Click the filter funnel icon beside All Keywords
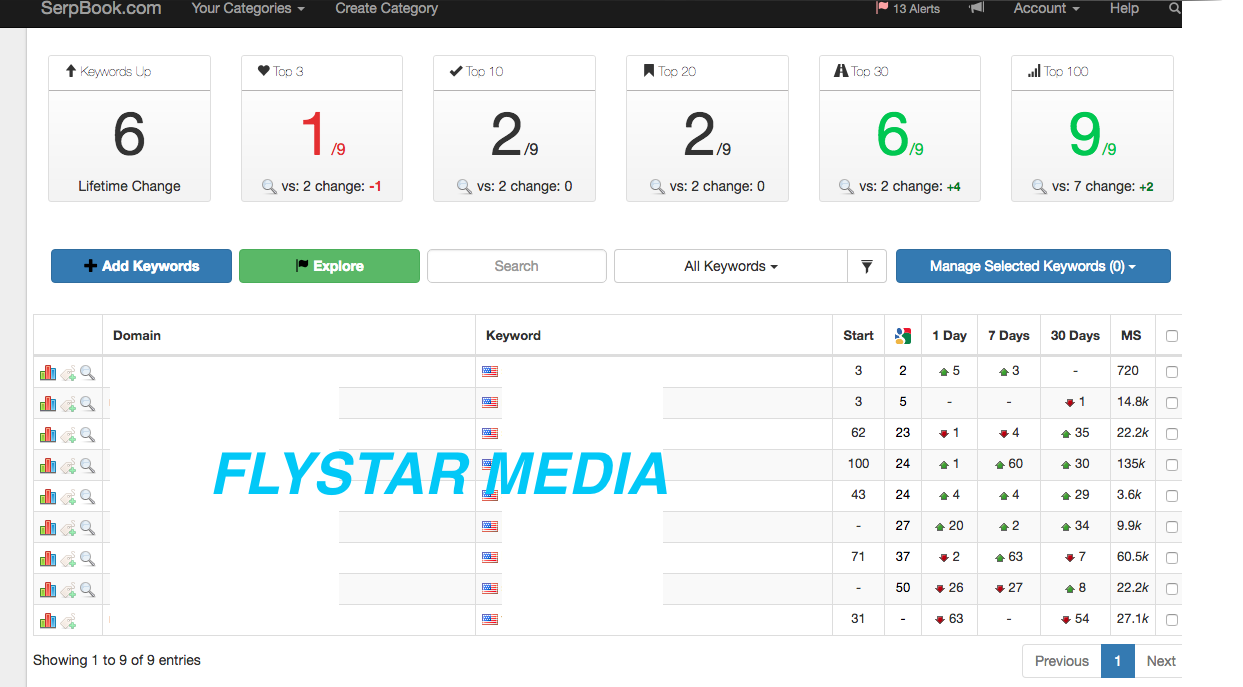The height and width of the screenshot is (687, 1243). pos(867,266)
